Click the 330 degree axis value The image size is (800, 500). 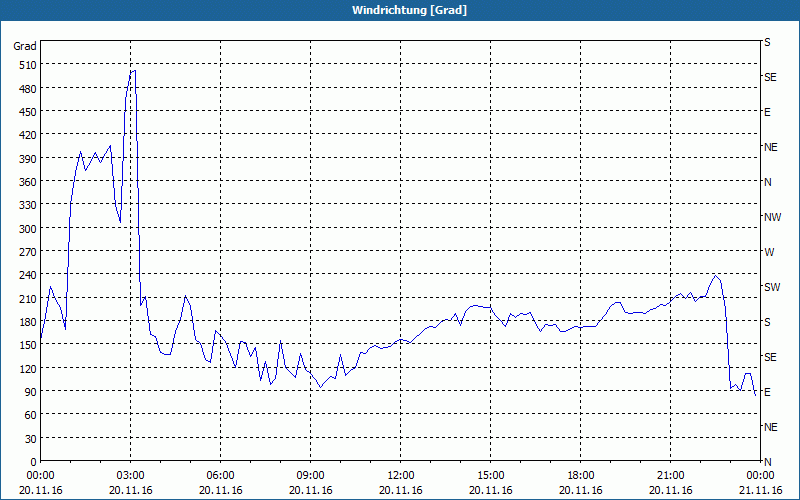pyautogui.click(x=28, y=205)
